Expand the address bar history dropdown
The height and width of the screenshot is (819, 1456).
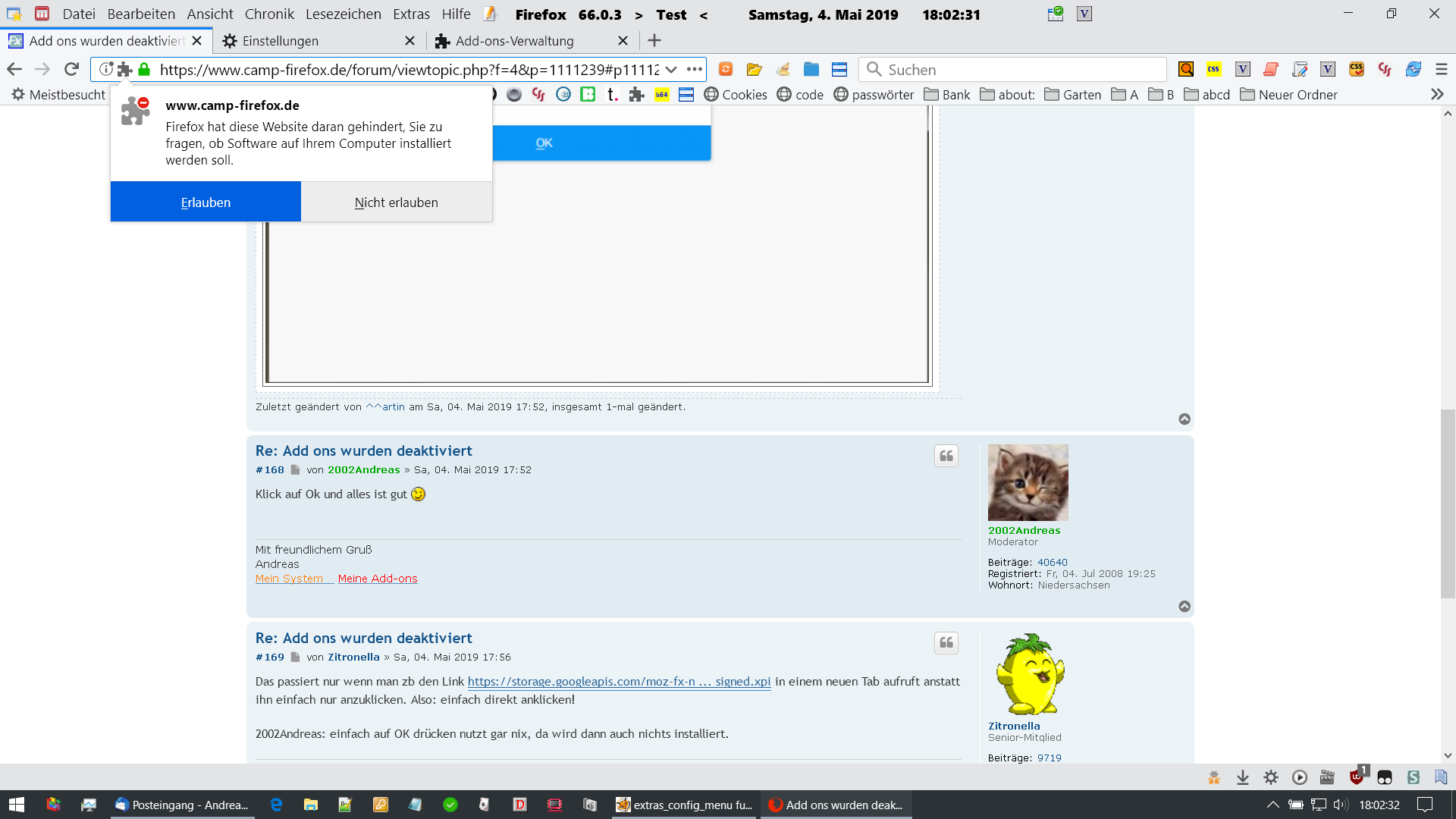(x=671, y=70)
